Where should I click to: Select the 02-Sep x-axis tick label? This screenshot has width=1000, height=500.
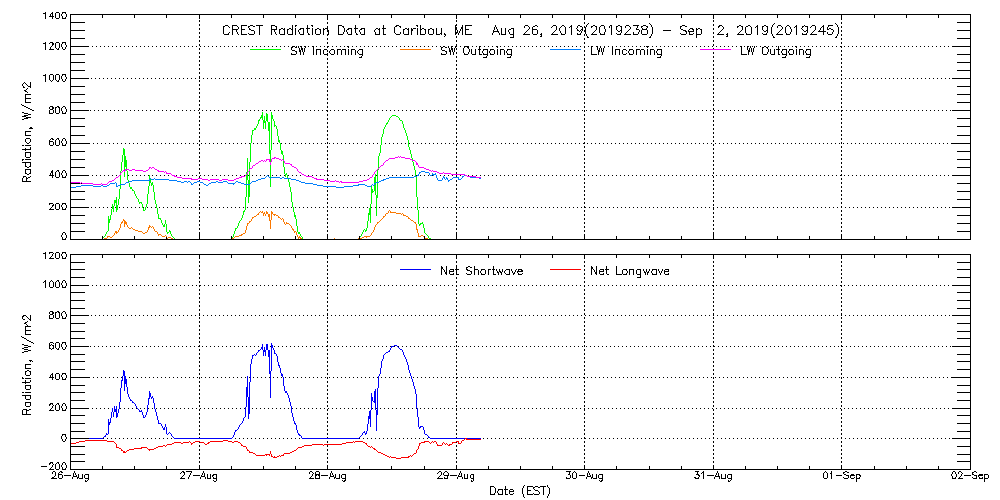point(969,477)
